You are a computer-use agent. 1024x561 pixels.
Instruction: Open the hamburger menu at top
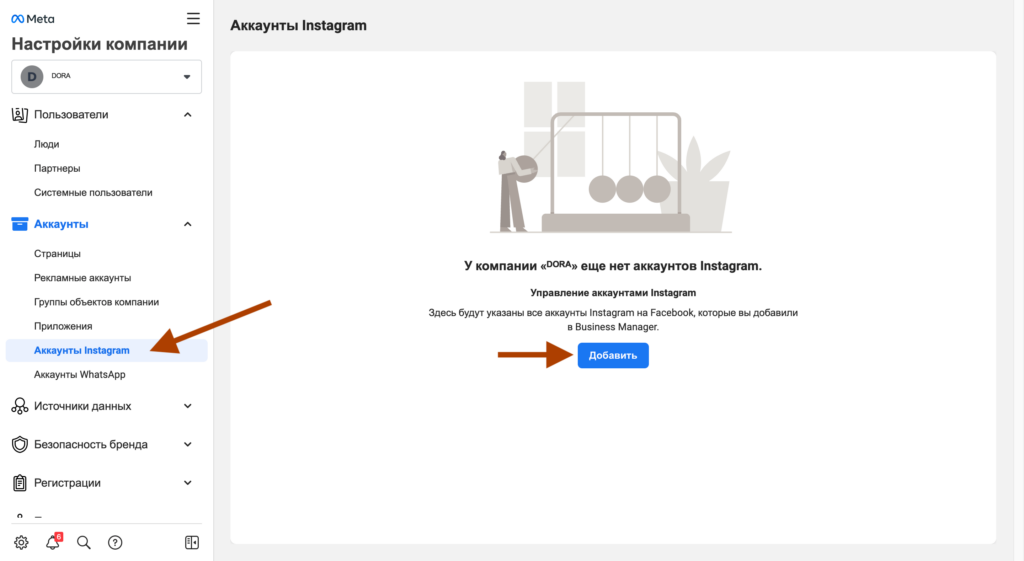click(193, 18)
